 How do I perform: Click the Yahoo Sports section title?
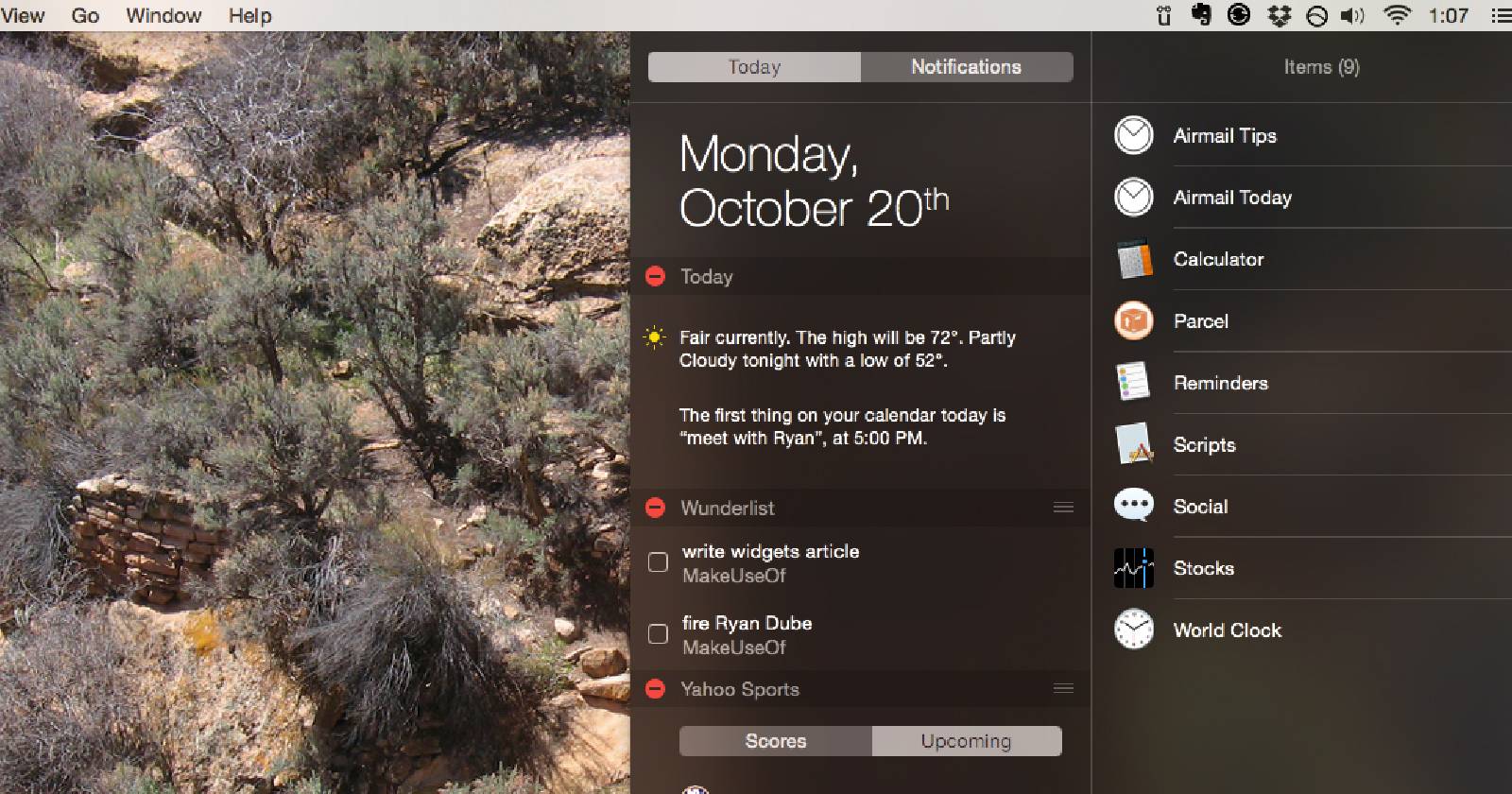(740, 690)
